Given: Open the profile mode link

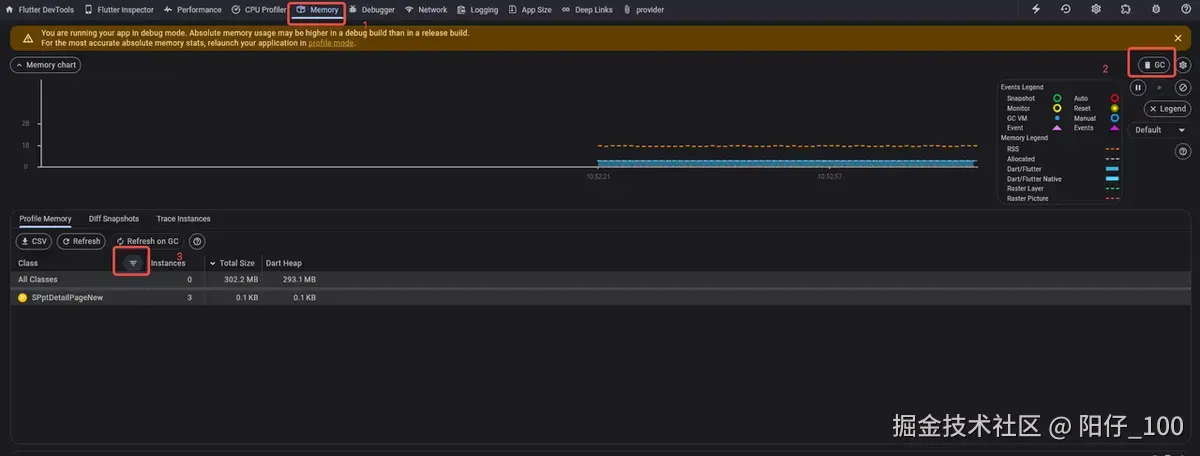Looking at the screenshot, I should point(331,43).
